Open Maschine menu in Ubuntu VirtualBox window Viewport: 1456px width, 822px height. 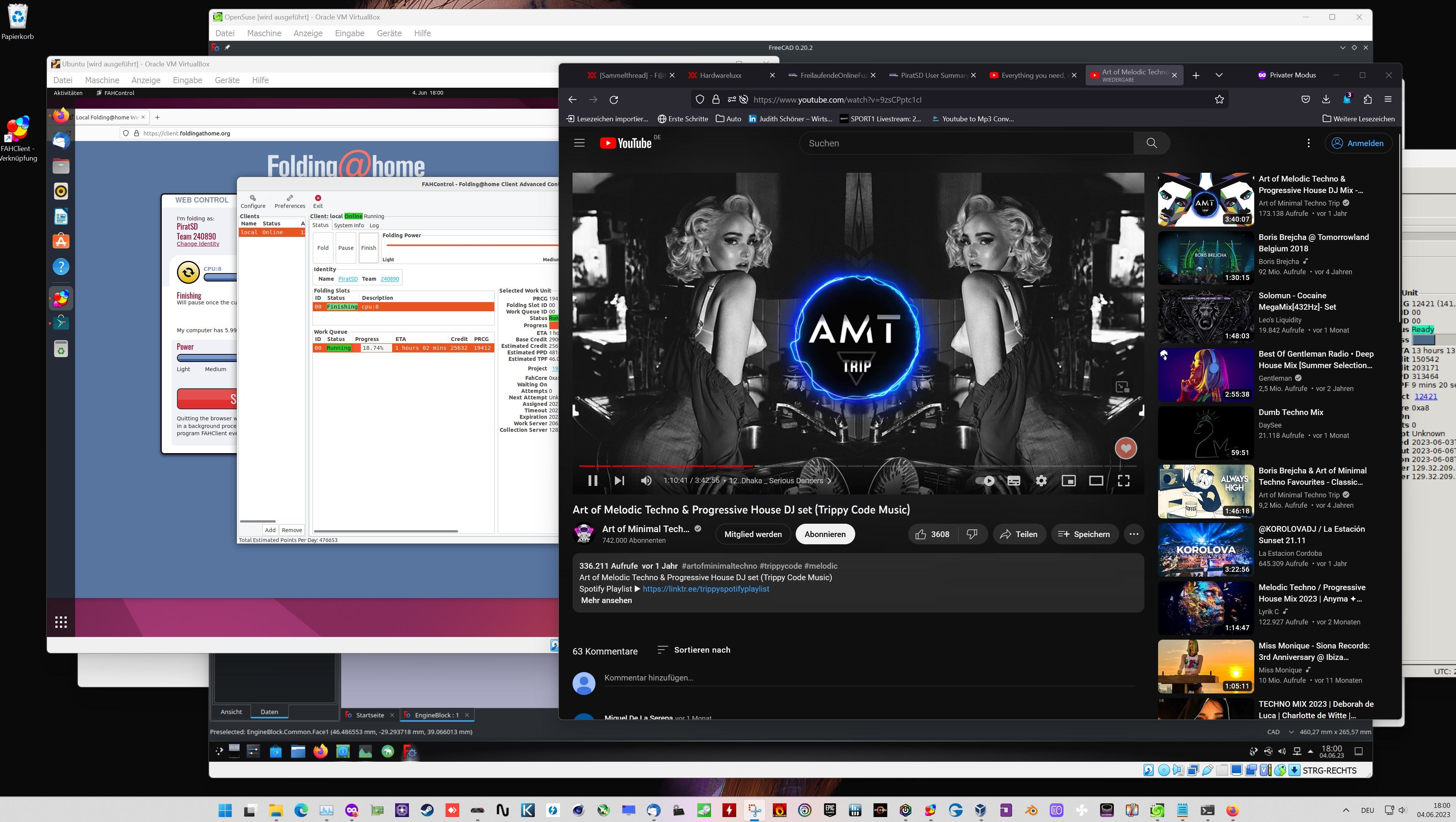tap(102, 80)
